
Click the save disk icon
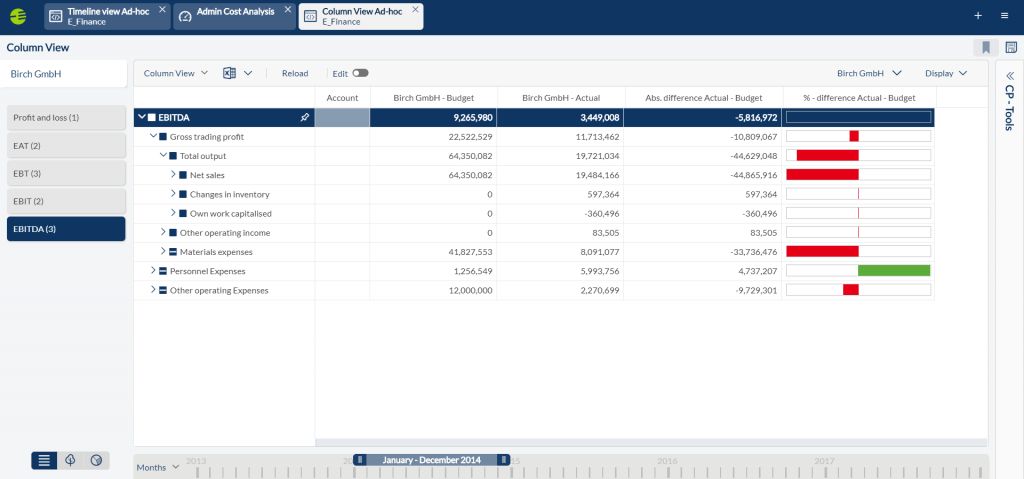pos(1011,47)
